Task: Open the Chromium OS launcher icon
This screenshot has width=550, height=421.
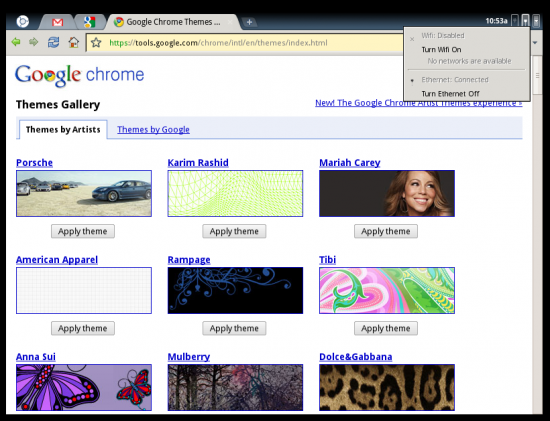Action: (22, 22)
